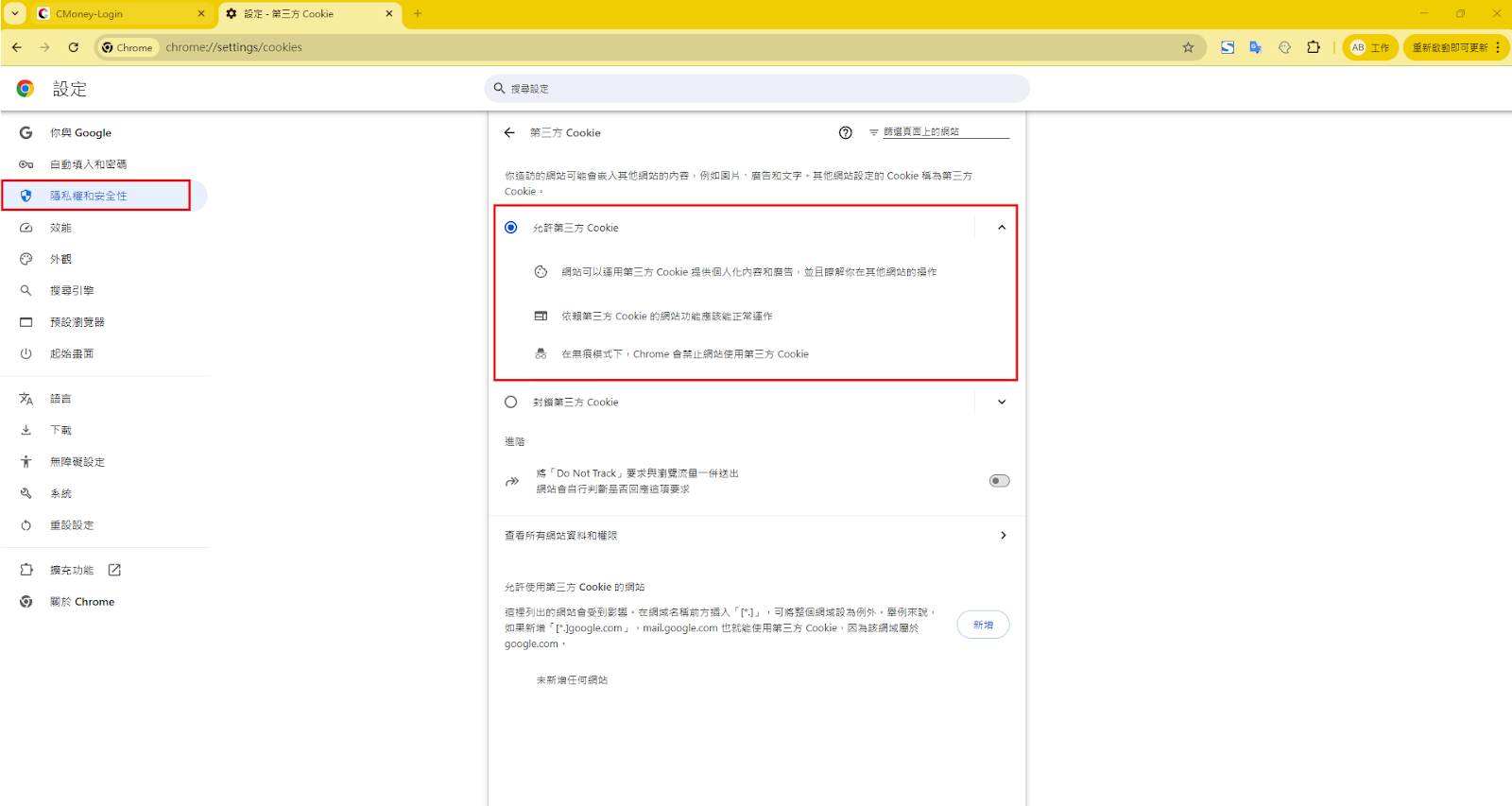Open the Google Translate extension icon
Viewport: 1512px width, 806px height.
pyautogui.click(x=1256, y=47)
